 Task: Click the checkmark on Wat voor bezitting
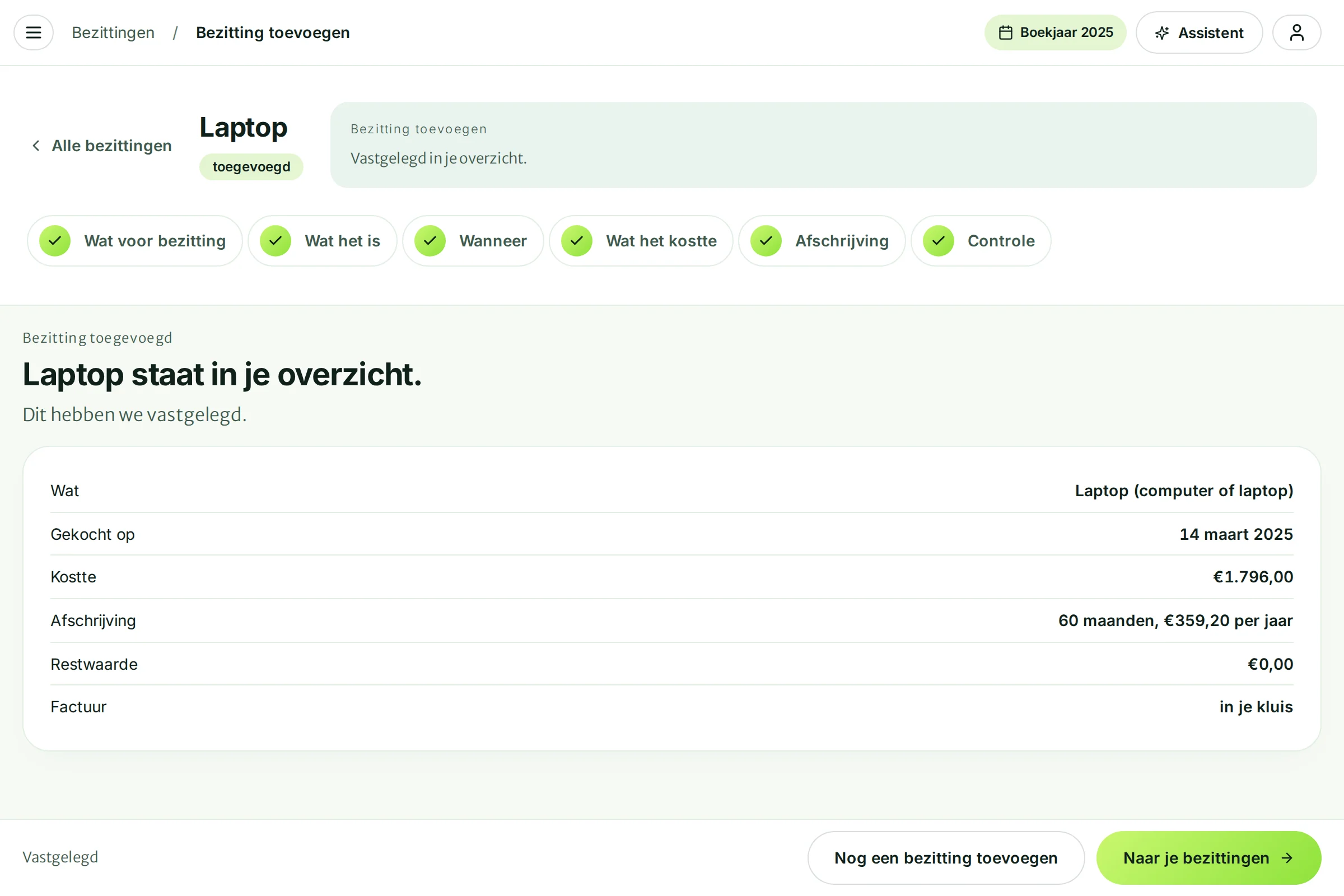[55, 241]
